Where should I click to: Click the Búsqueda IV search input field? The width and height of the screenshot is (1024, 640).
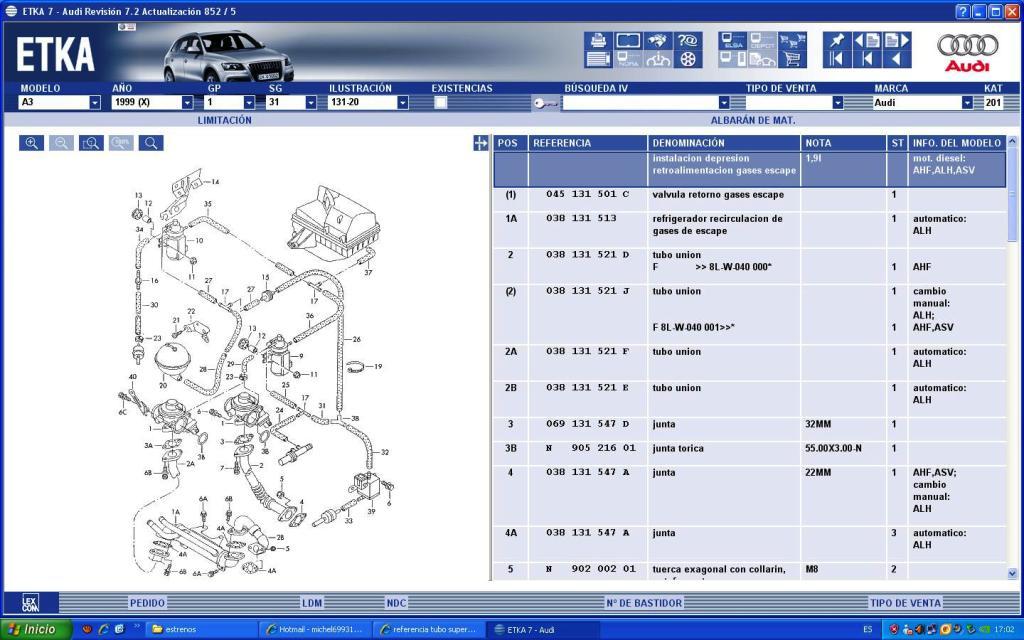pyautogui.click(x=640, y=103)
